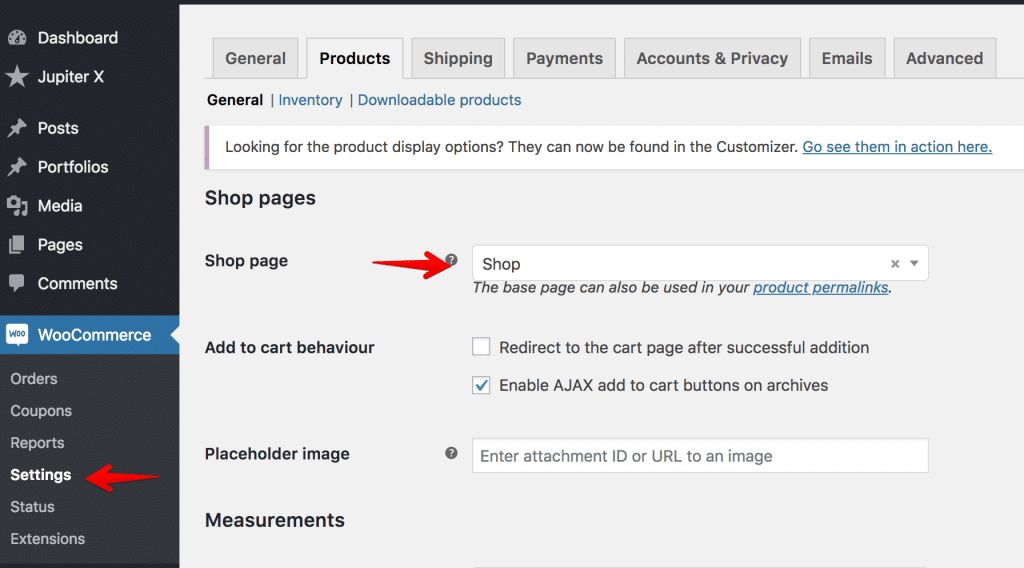Click help icon beside Placeholder image
1024x568 pixels.
click(451, 453)
